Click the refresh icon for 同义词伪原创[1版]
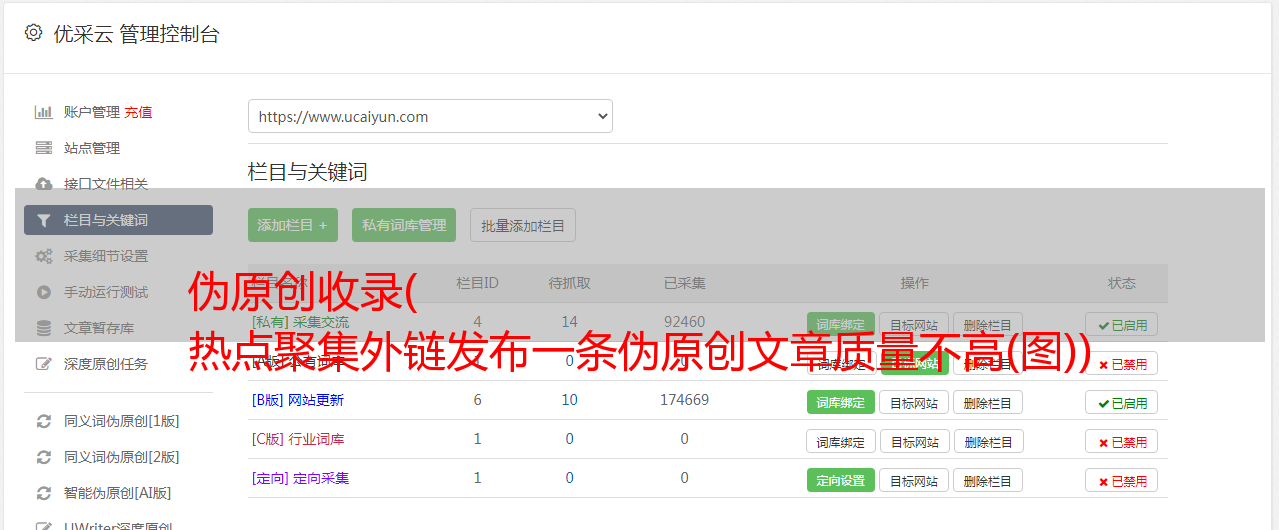The height and width of the screenshot is (530, 1279). coord(43,421)
